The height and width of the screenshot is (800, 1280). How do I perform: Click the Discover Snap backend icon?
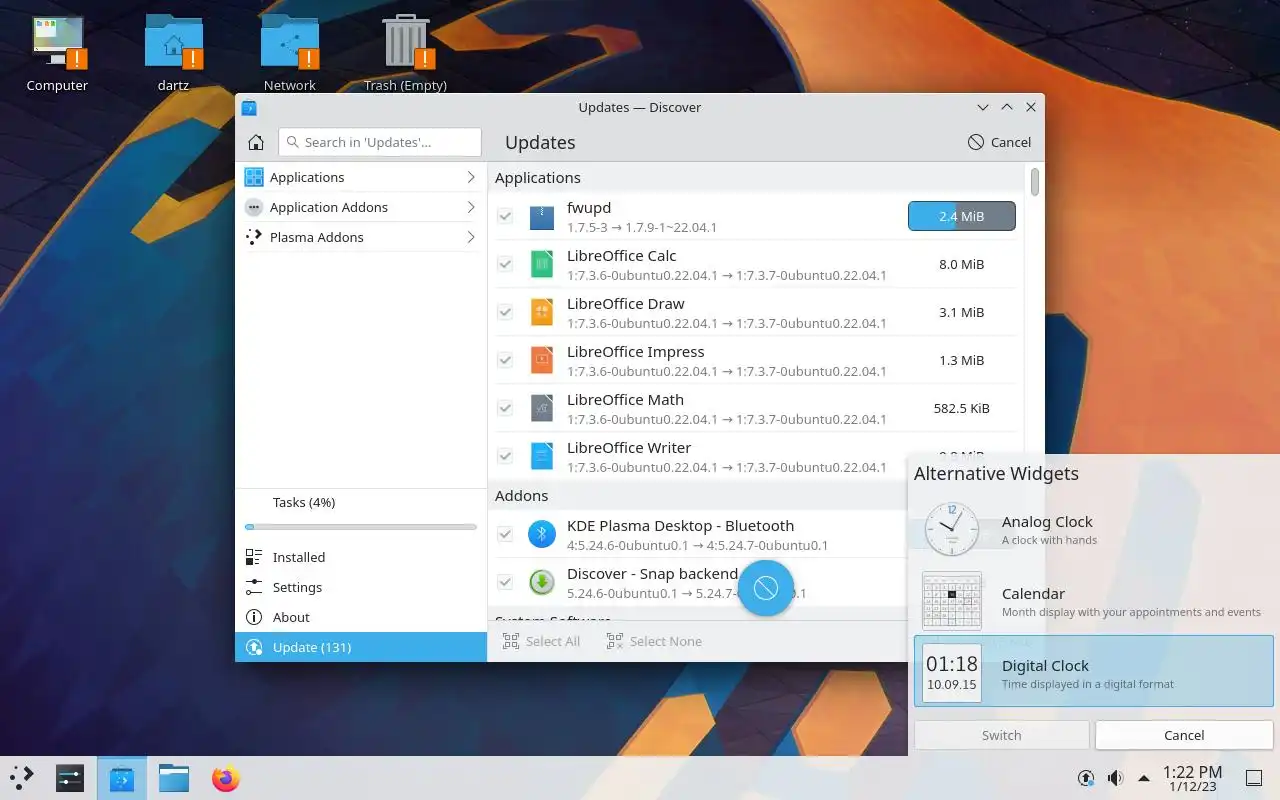point(542,582)
